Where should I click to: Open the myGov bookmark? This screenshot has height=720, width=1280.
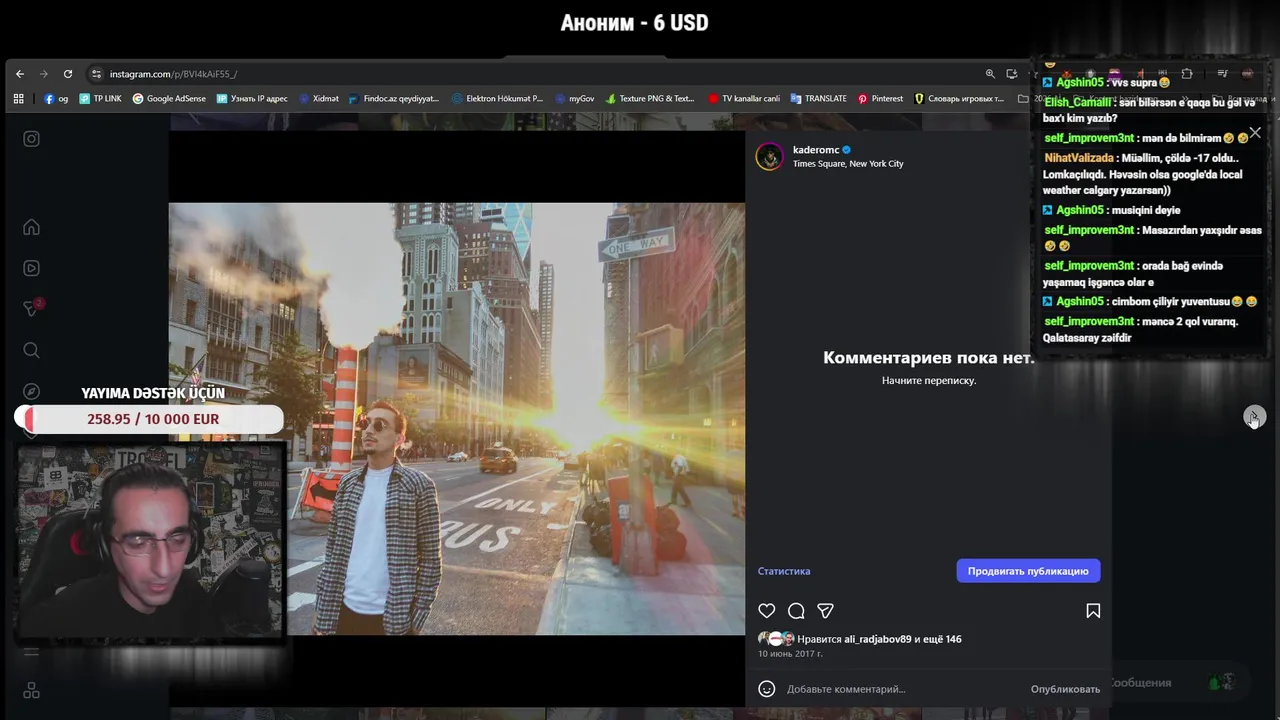[x=574, y=99]
